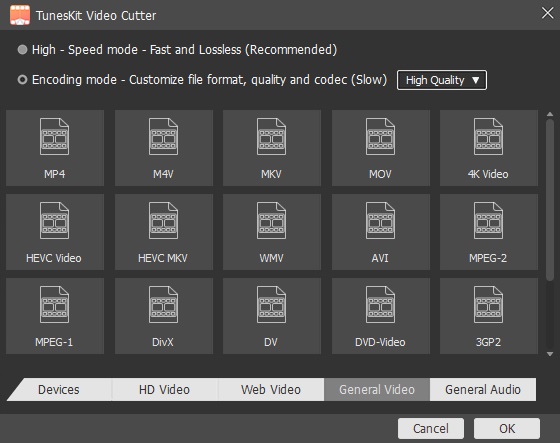Click the TunesKit Video Cutter logo

click(20, 15)
